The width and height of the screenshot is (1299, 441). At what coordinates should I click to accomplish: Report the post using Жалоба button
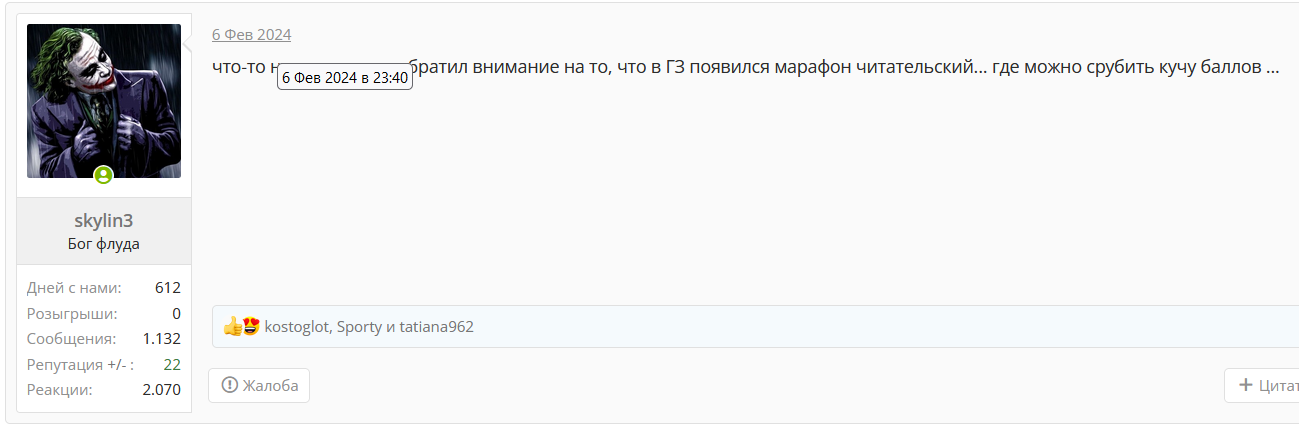(259, 385)
